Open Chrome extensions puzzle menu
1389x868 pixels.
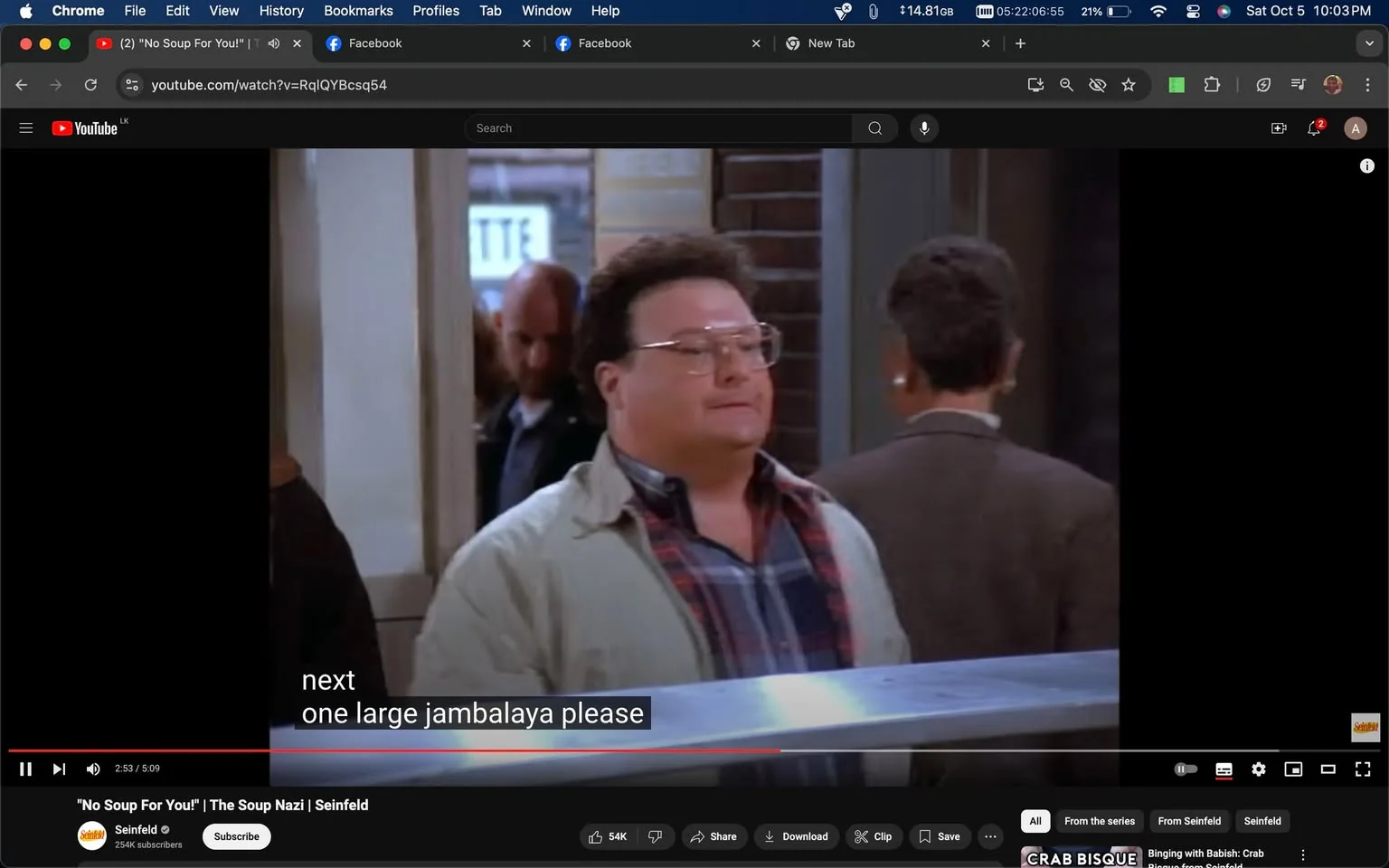[x=1212, y=85]
